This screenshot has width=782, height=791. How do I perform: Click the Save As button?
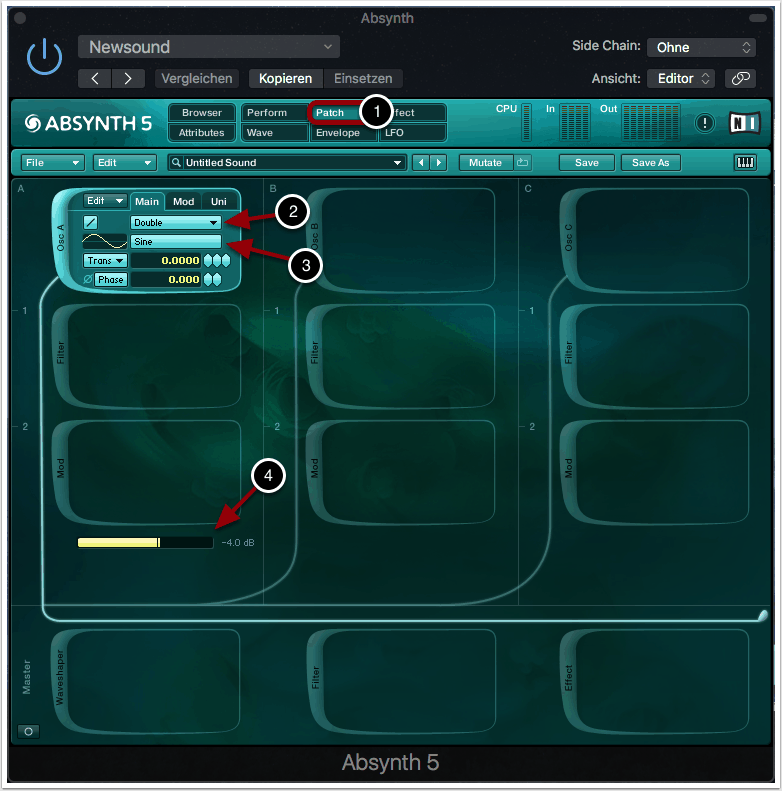click(x=651, y=163)
